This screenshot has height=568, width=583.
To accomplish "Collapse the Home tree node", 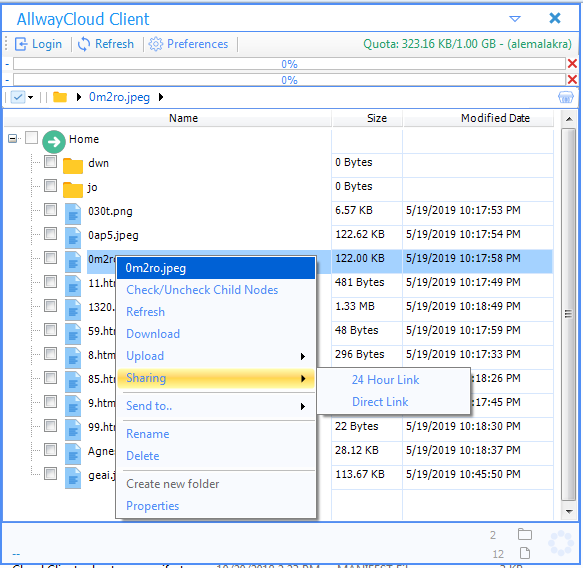I will click(12, 139).
